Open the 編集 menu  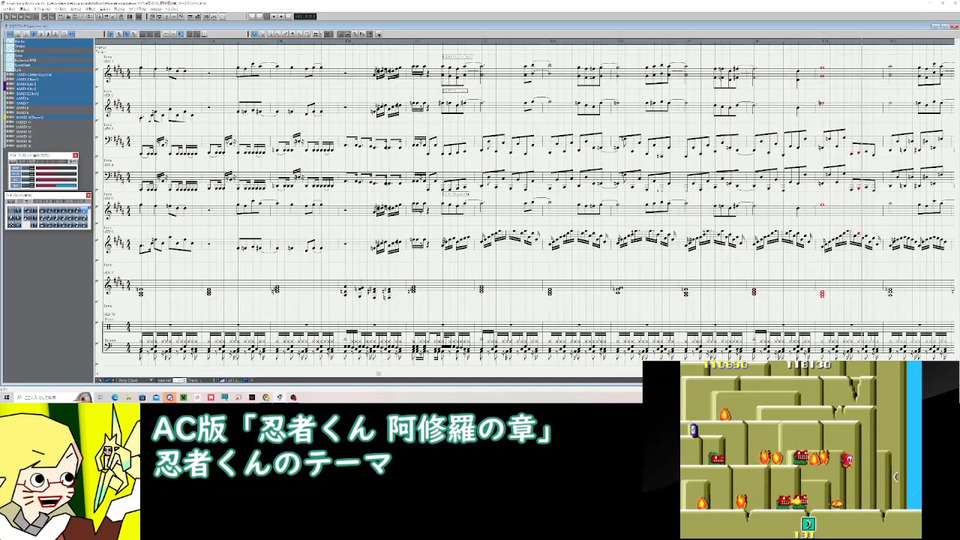coord(24,9)
